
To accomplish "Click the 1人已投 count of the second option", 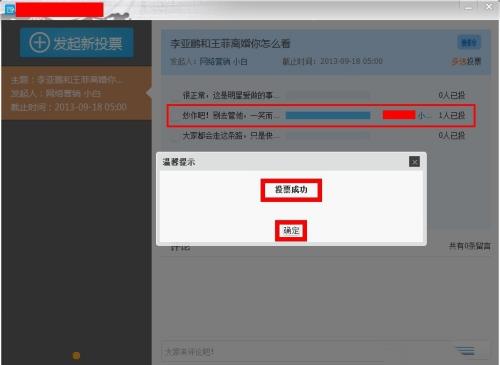I will (x=452, y=116).
